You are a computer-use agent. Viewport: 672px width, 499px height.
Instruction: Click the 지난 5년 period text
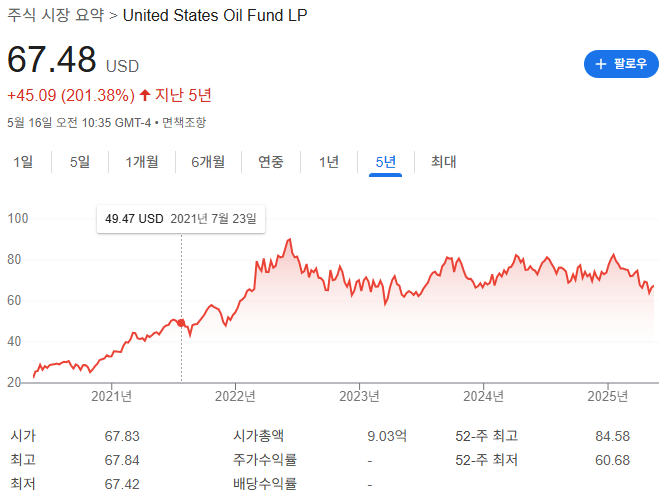coord(183,95)
